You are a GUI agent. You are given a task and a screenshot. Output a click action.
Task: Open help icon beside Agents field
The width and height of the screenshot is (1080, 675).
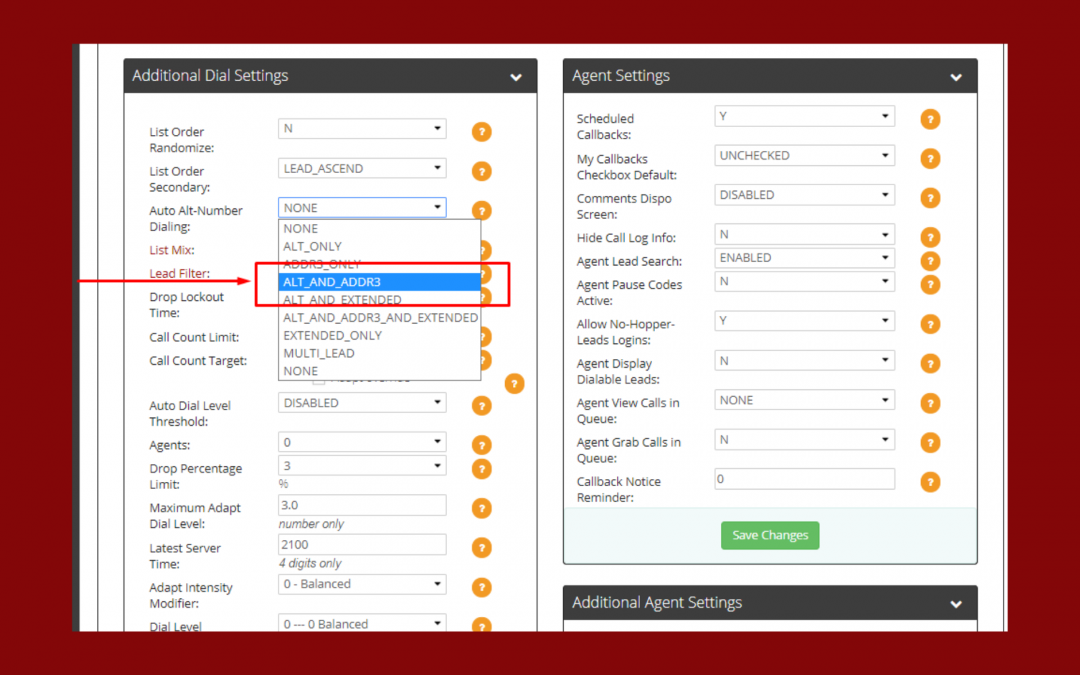481,445
